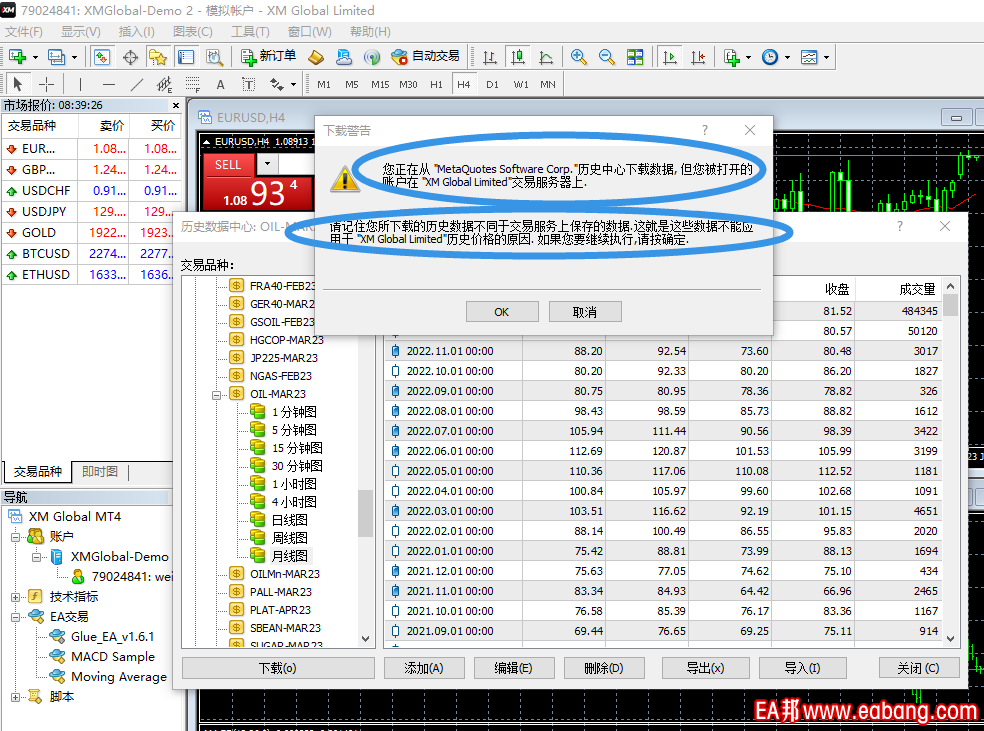Expand the arrows tool dropdown
The width and height of the screenshot is (984, 731).
click(293, 84)
